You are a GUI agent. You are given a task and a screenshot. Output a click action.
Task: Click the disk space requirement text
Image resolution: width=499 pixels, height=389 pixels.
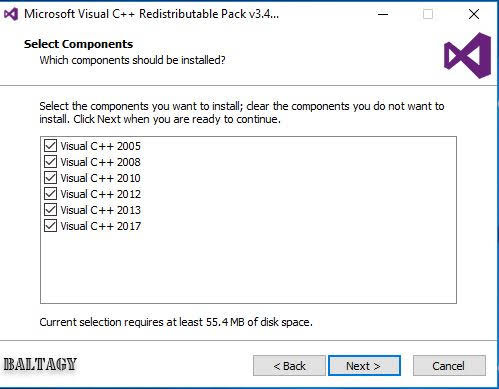click(x=176, y=322)
